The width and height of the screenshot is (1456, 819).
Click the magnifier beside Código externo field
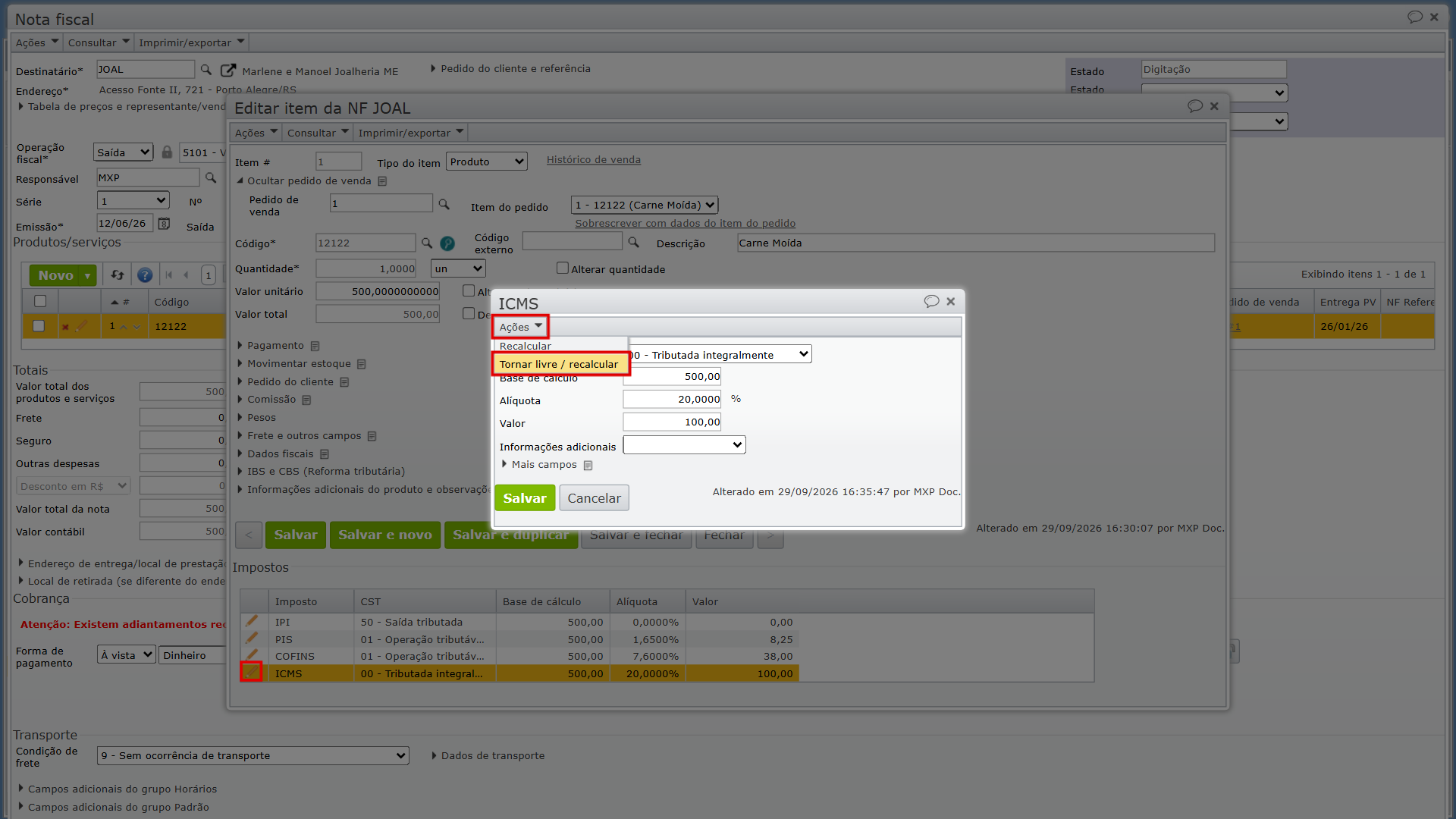pyautogui.click(x=633, y=243)
